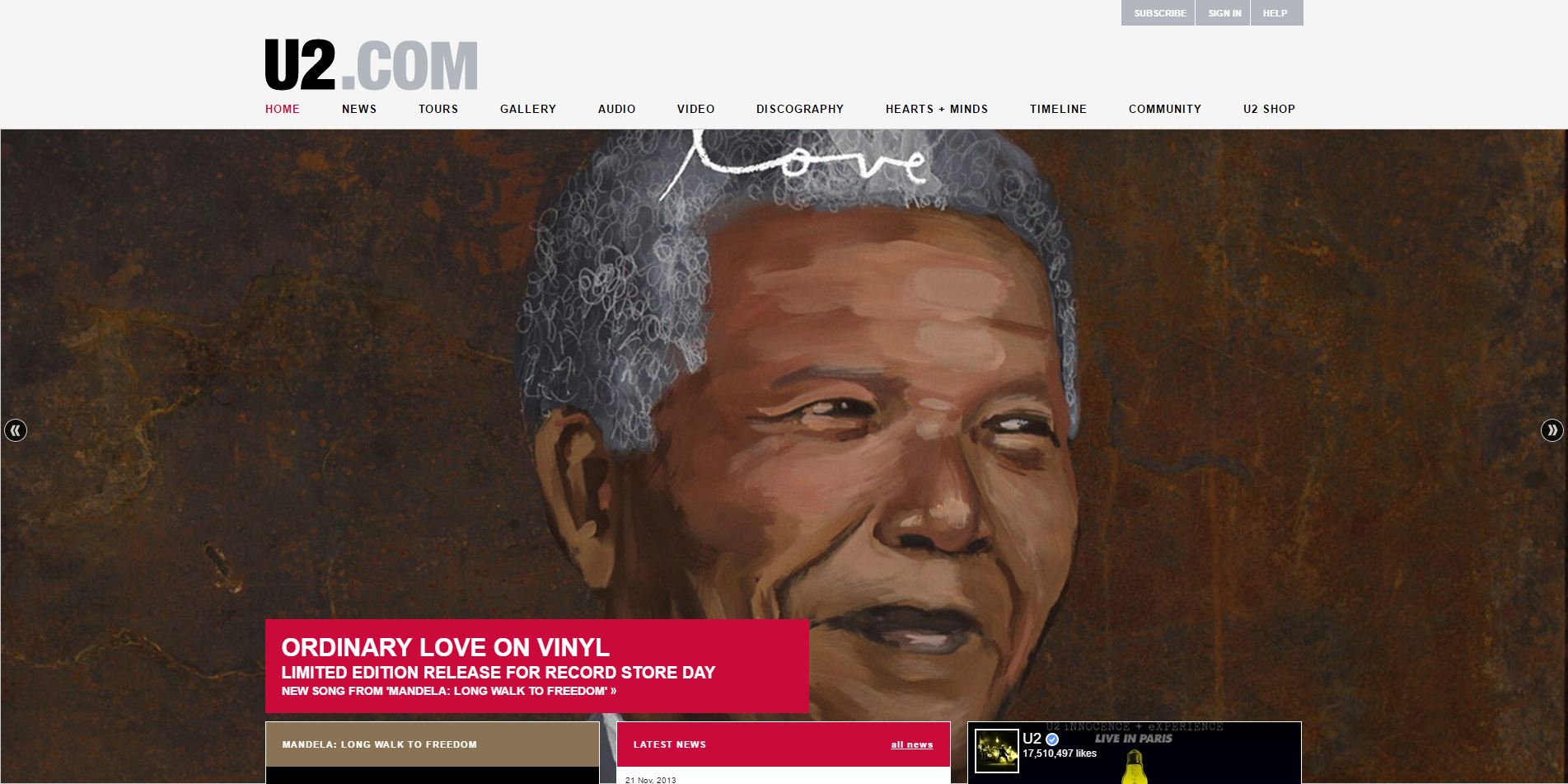The image size is (1568, 784).
Task: Visit the U2 Shop
Action: [1269, 109]
